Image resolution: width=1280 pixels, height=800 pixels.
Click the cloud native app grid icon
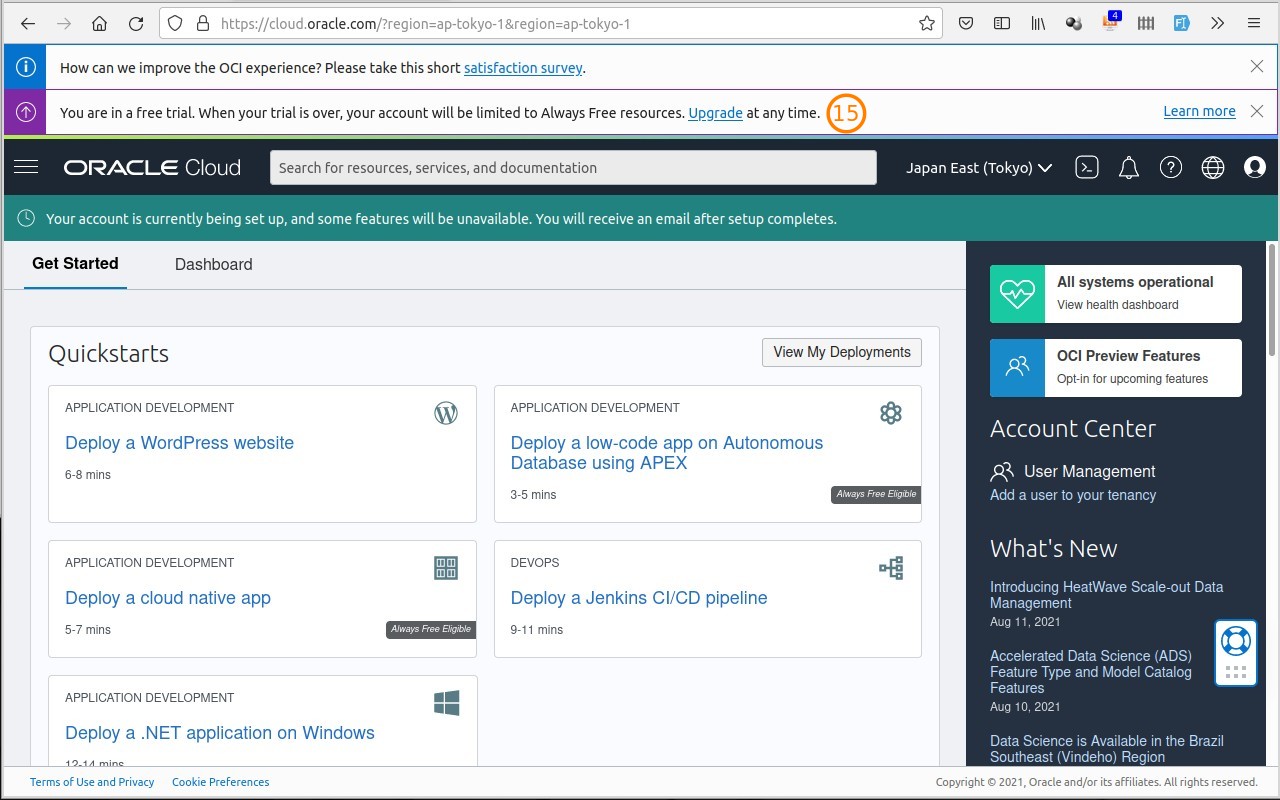click(446, 568)
